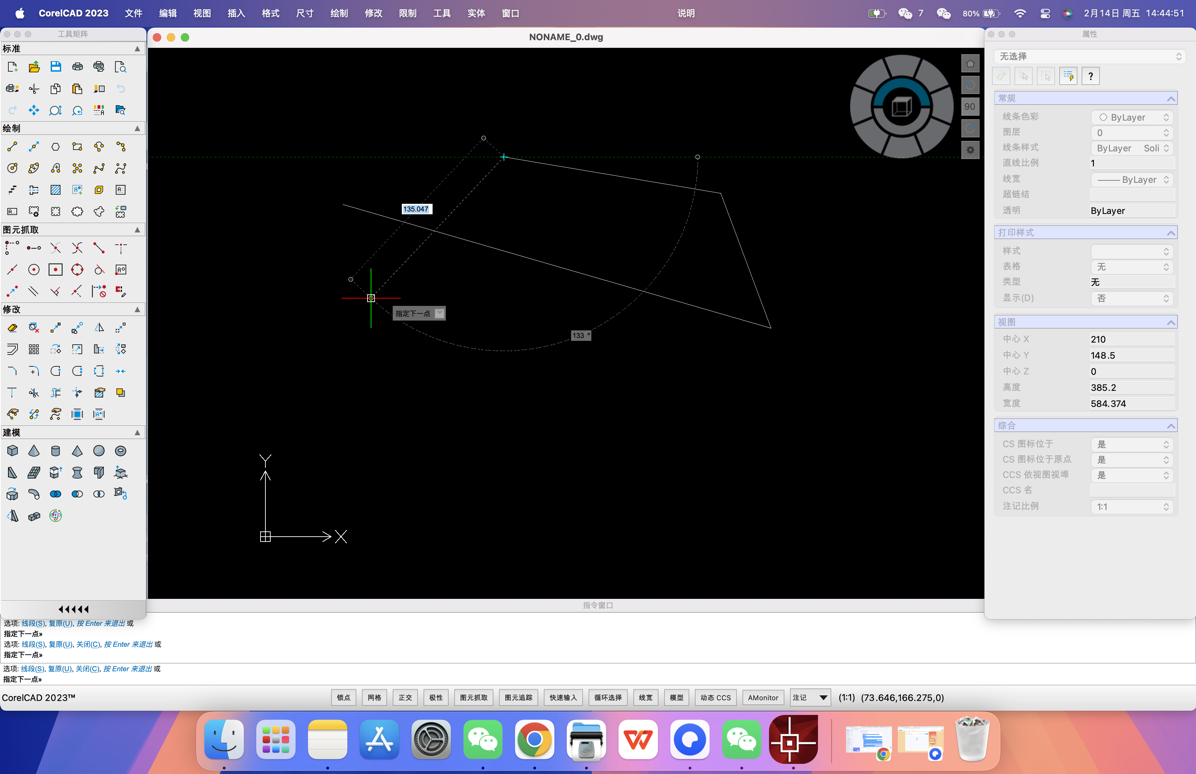This screenshot has height=774, width=1196.
Task: Click the Scissors cut icon in the toolbar
Action: [x=34, y=89]
